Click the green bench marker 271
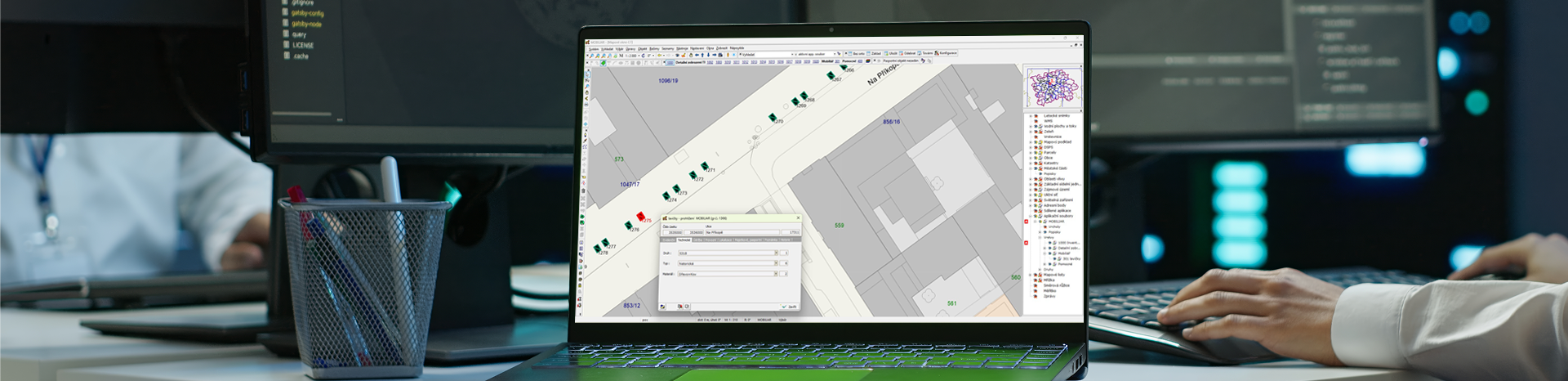The height and width of the screenshot is (381, 1568). tap(705, 167)
